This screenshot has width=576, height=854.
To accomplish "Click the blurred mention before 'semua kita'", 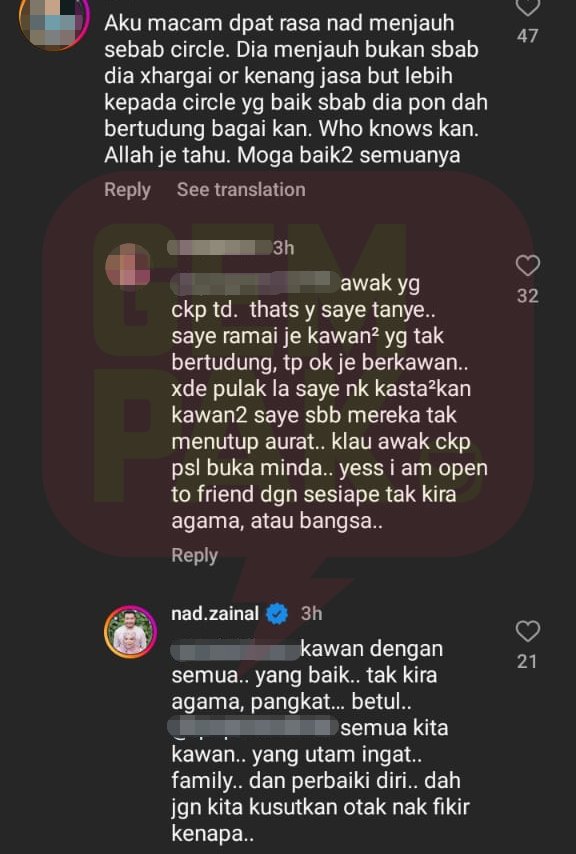I will (x=254, y=728).
